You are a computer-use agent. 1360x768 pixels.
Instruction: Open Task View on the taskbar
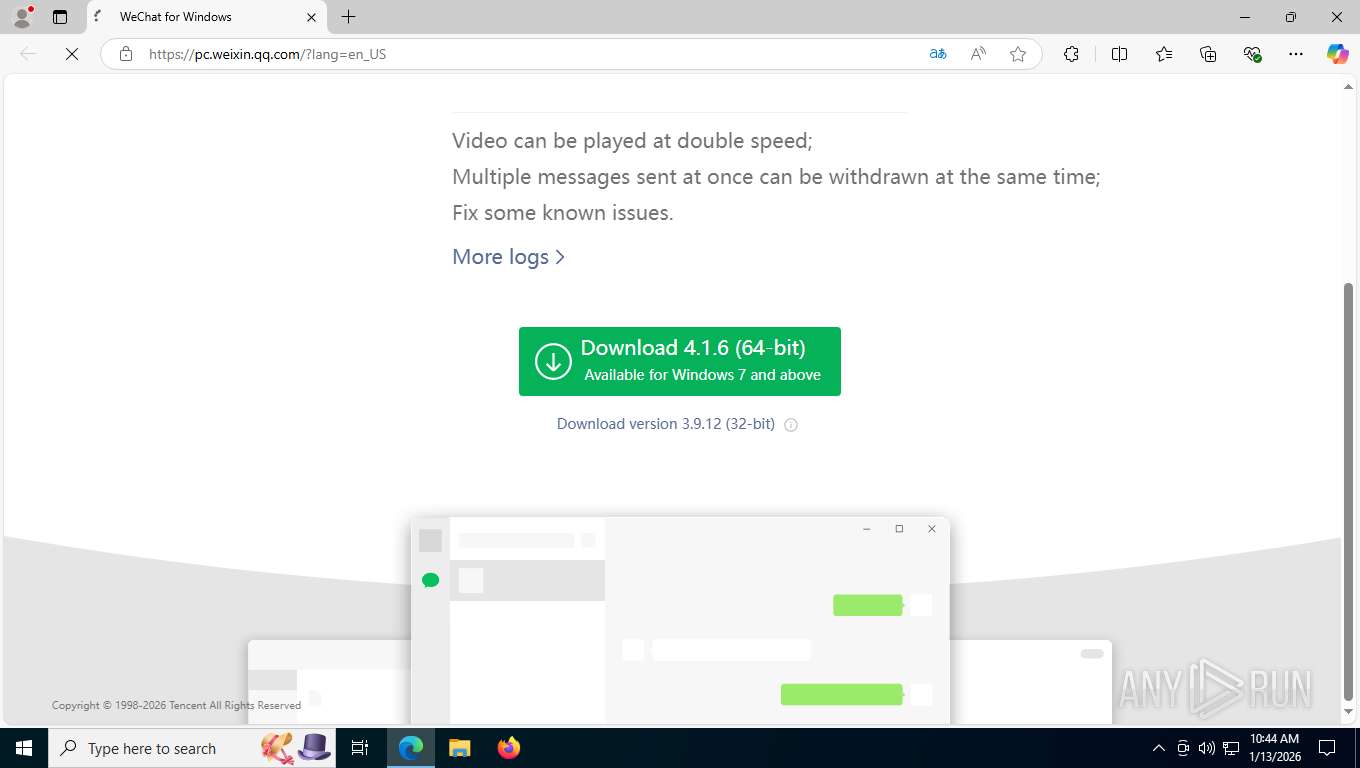click(x=360, y=748)
